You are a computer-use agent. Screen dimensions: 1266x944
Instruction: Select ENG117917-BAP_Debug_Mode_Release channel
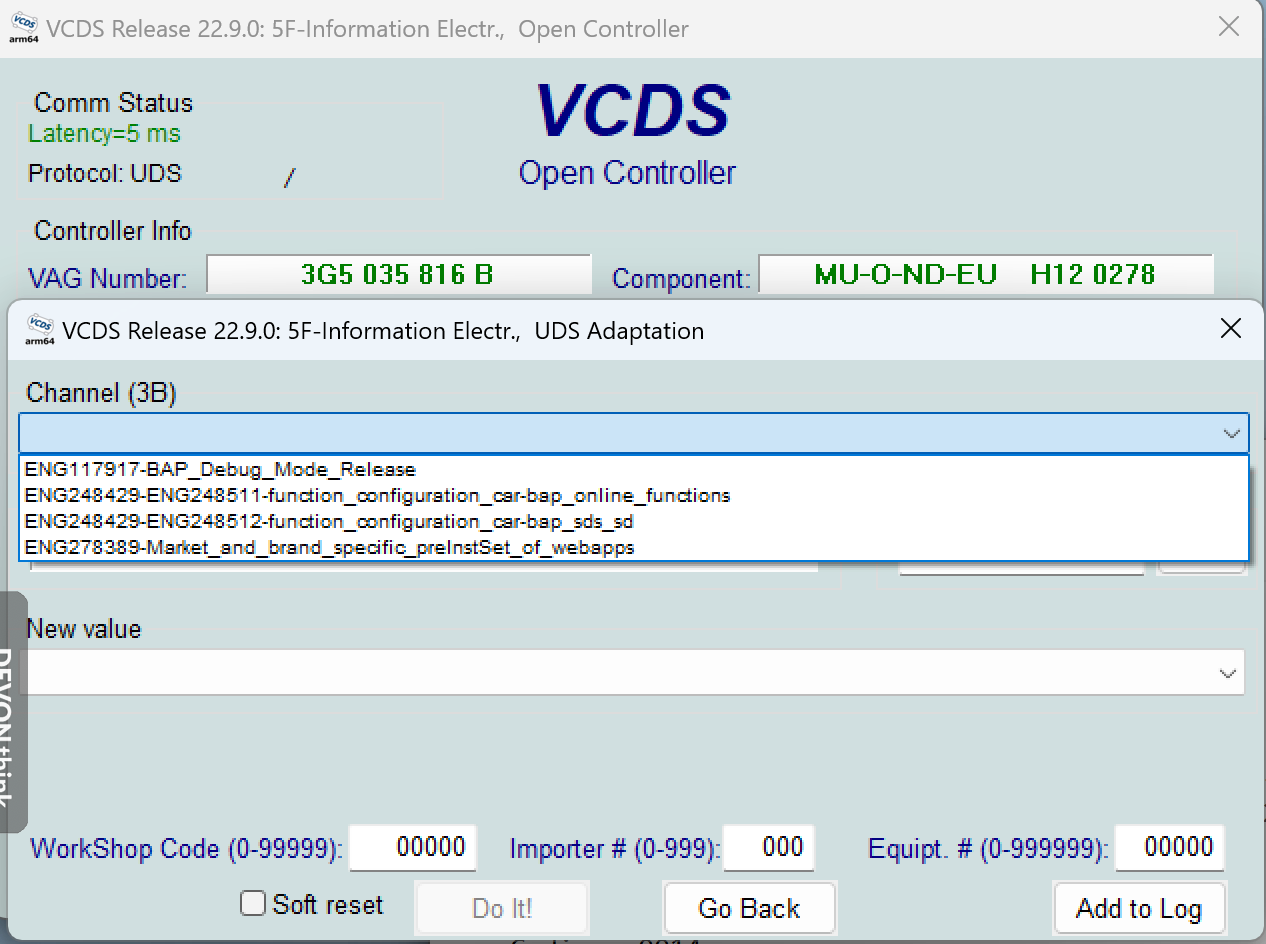pos(634,469)
